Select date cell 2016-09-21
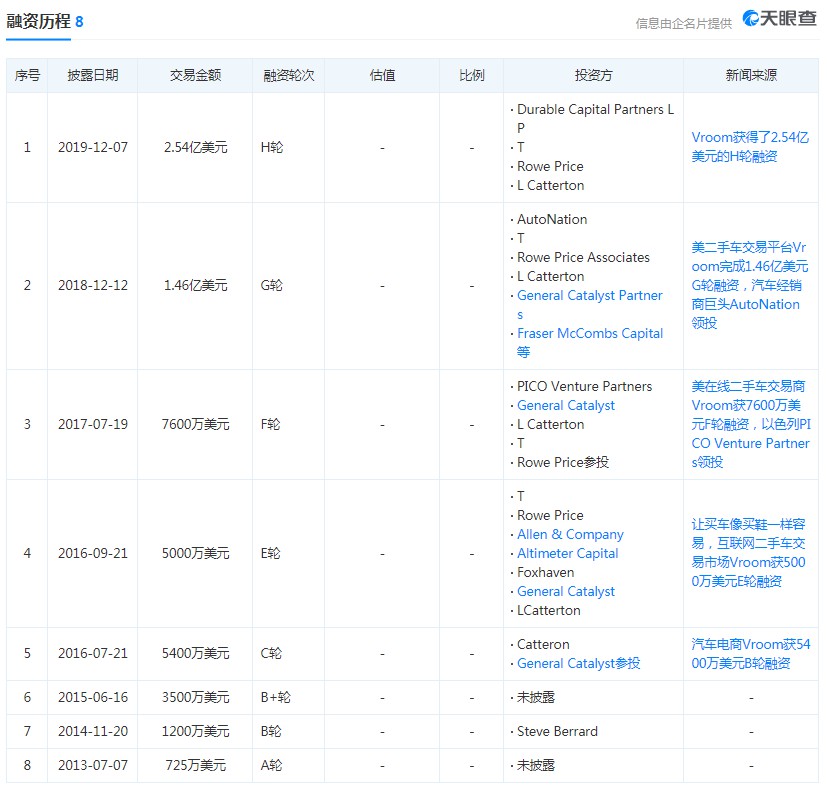This screenshot has height=789, width=827. pos(93,553)
